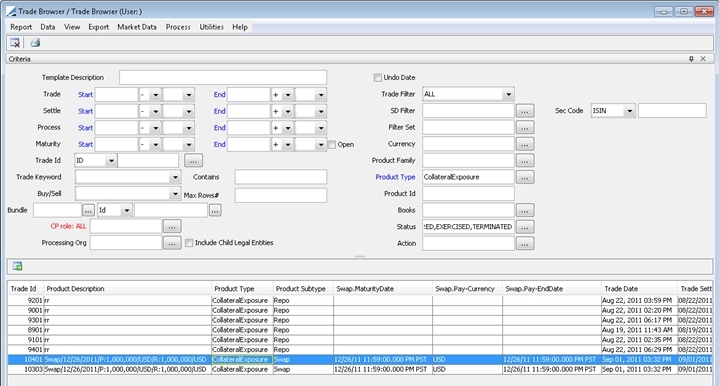Image resolution: width=719 pixels, height=386 pixels.
Task: Expand the Buy/Sell dropdown
Action: point(175,194)
